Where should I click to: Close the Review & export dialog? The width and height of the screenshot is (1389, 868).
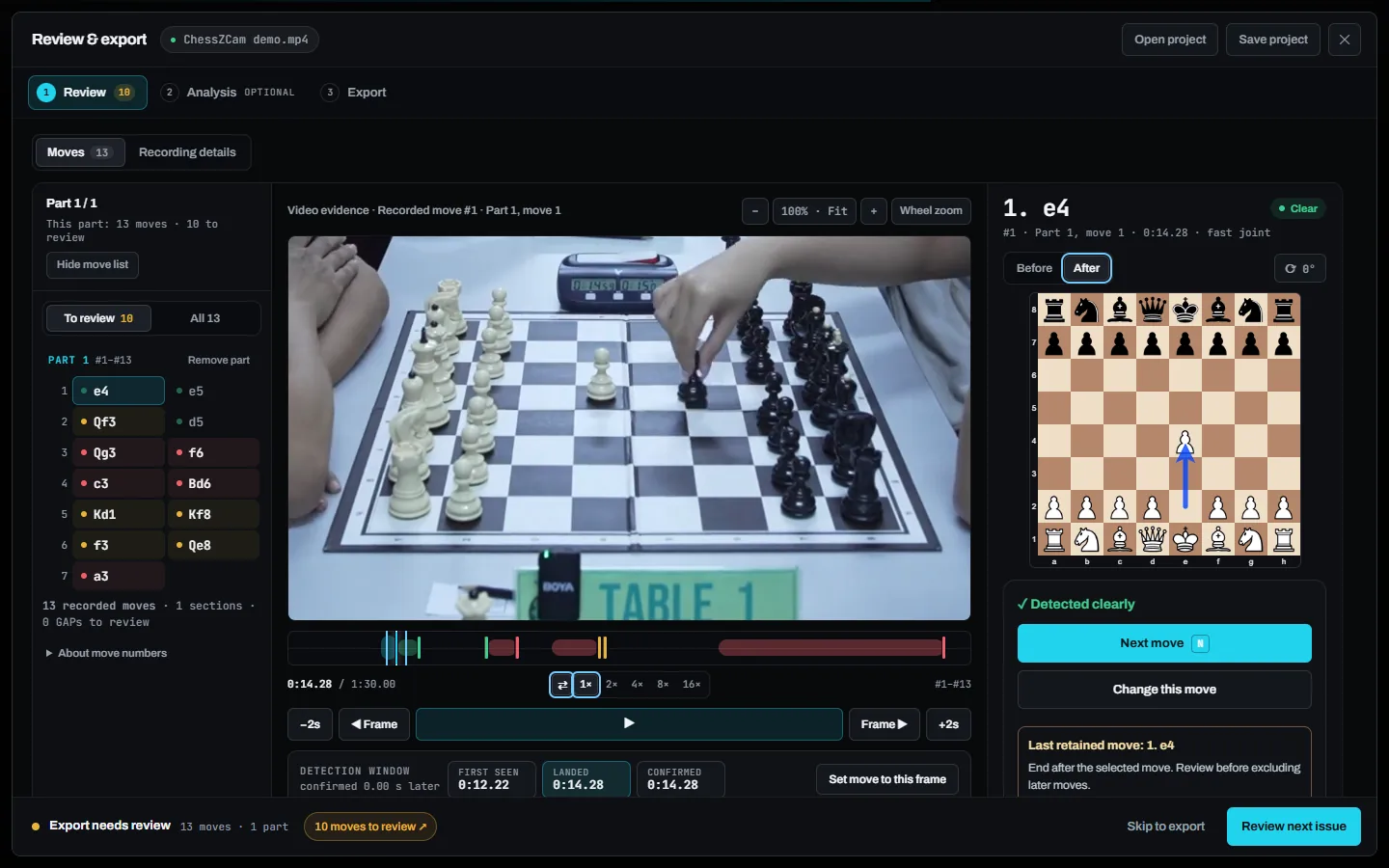click(1345, 40)
